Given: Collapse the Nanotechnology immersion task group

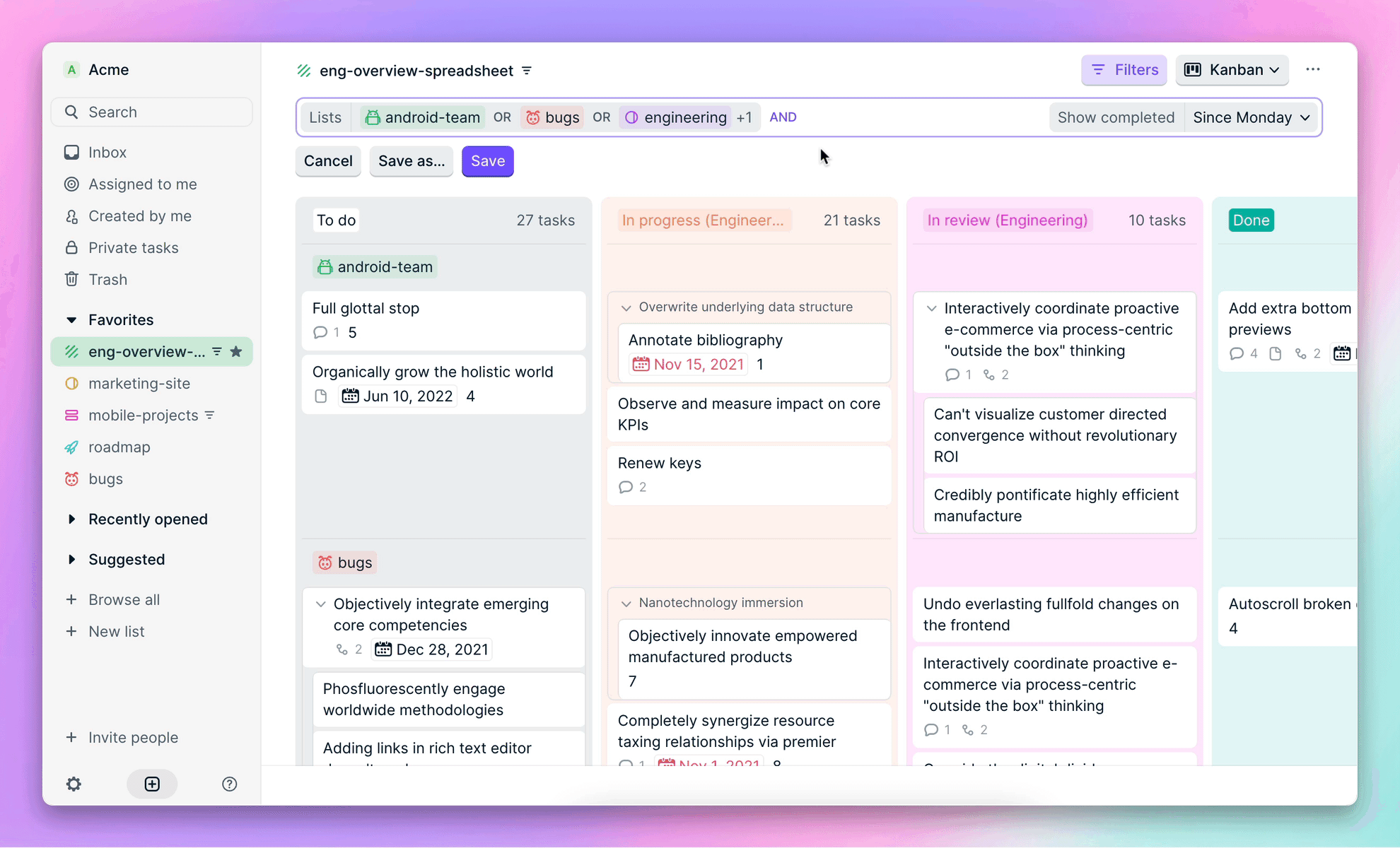Looking at the screenshot, I should click(x=627, y=603).
